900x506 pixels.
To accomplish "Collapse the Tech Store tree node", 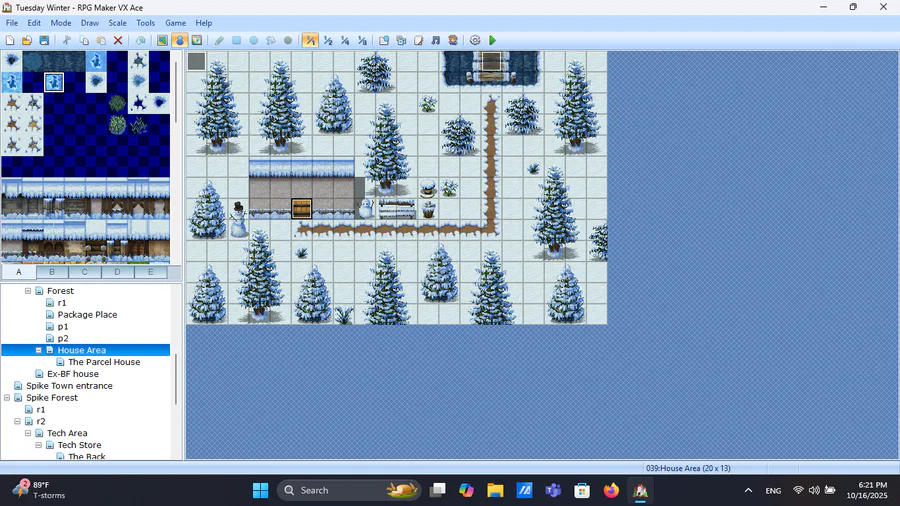I will [38, 445].
